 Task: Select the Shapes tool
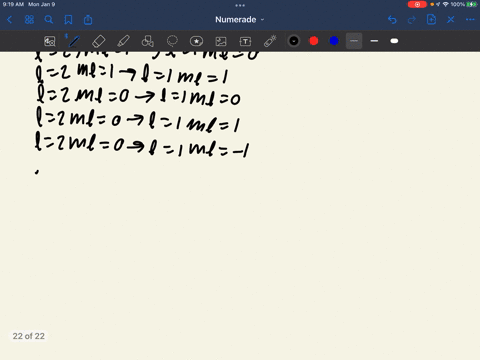[148, 41]
